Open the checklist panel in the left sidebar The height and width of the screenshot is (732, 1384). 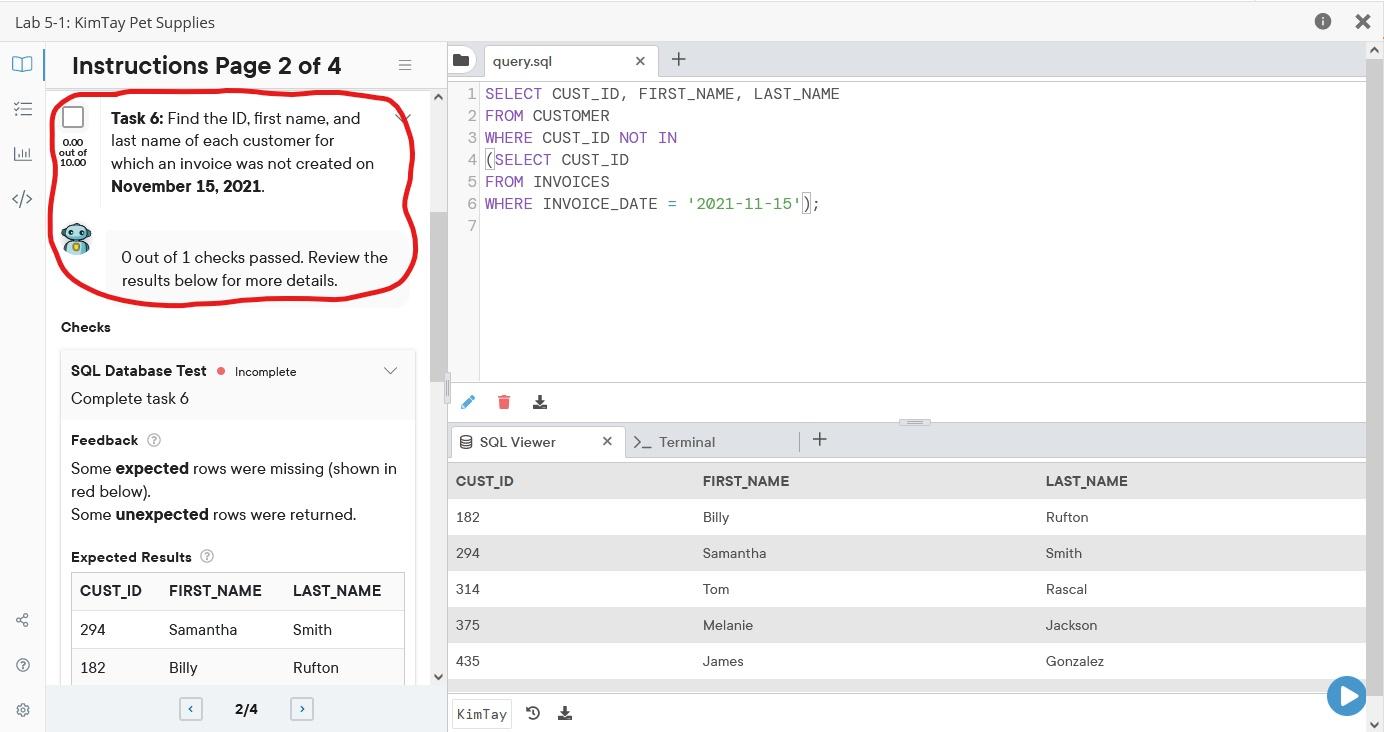[x=22, y=108]
